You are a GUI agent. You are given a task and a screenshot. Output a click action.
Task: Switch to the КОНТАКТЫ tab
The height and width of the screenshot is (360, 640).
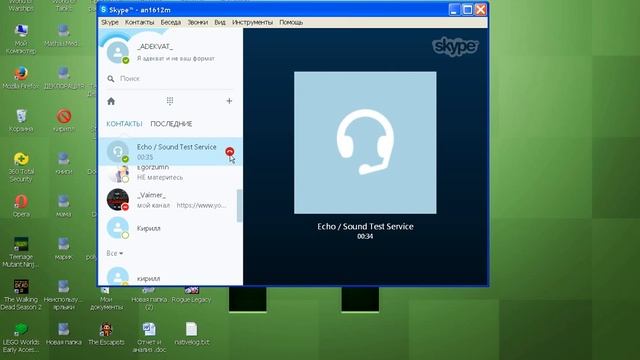(124, 124)
